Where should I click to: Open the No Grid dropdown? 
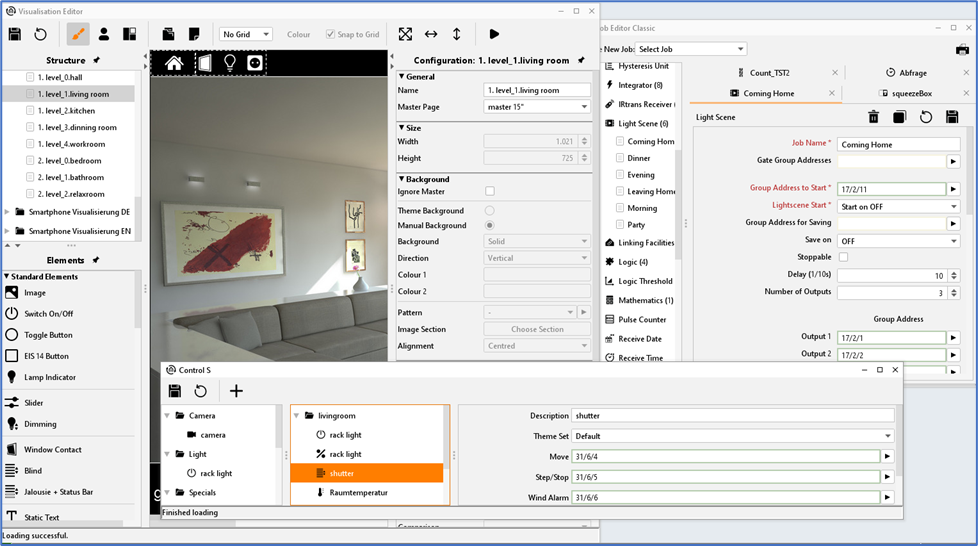246,34
